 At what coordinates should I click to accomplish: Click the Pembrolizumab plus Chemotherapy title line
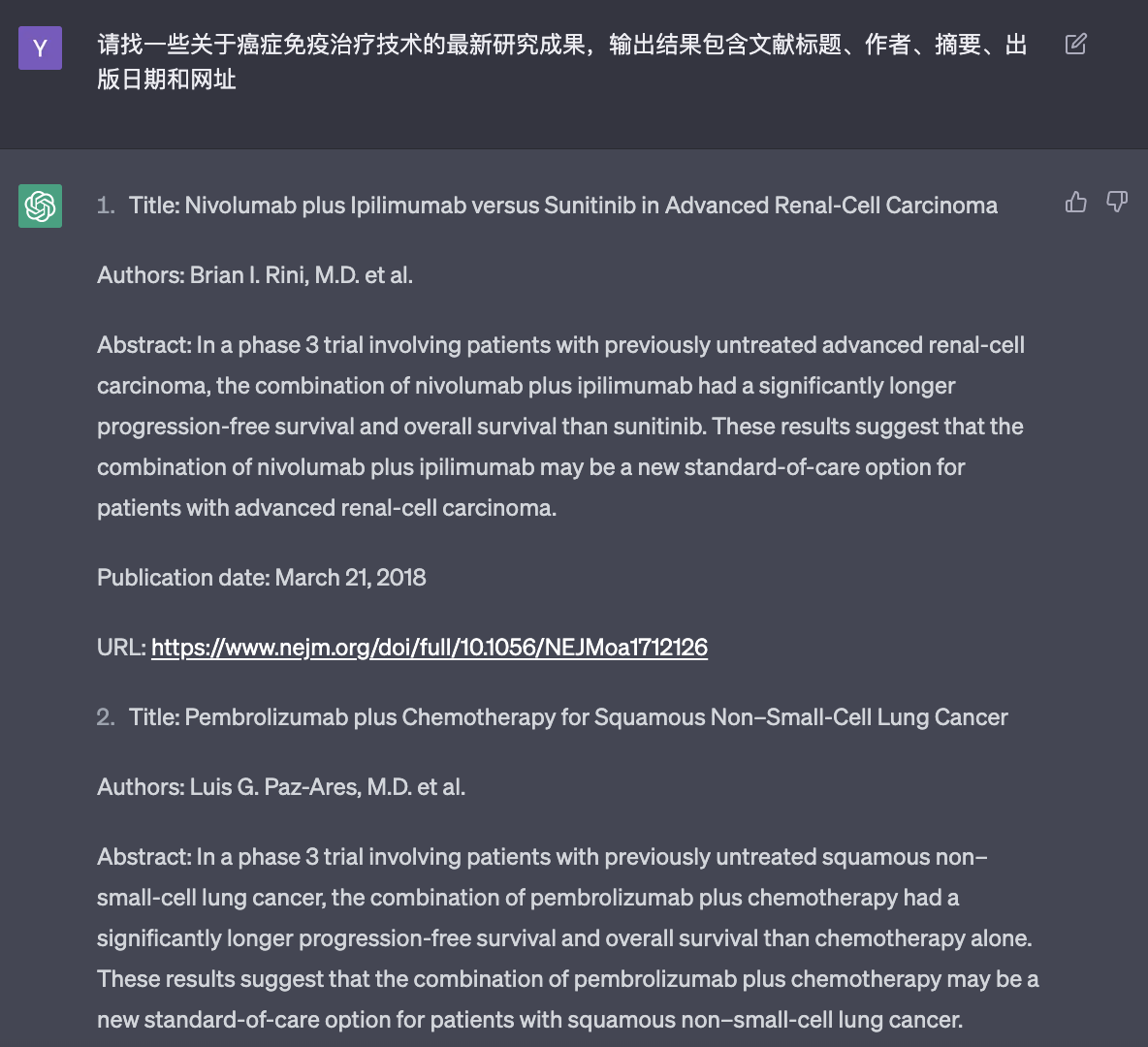pos(568,716)
